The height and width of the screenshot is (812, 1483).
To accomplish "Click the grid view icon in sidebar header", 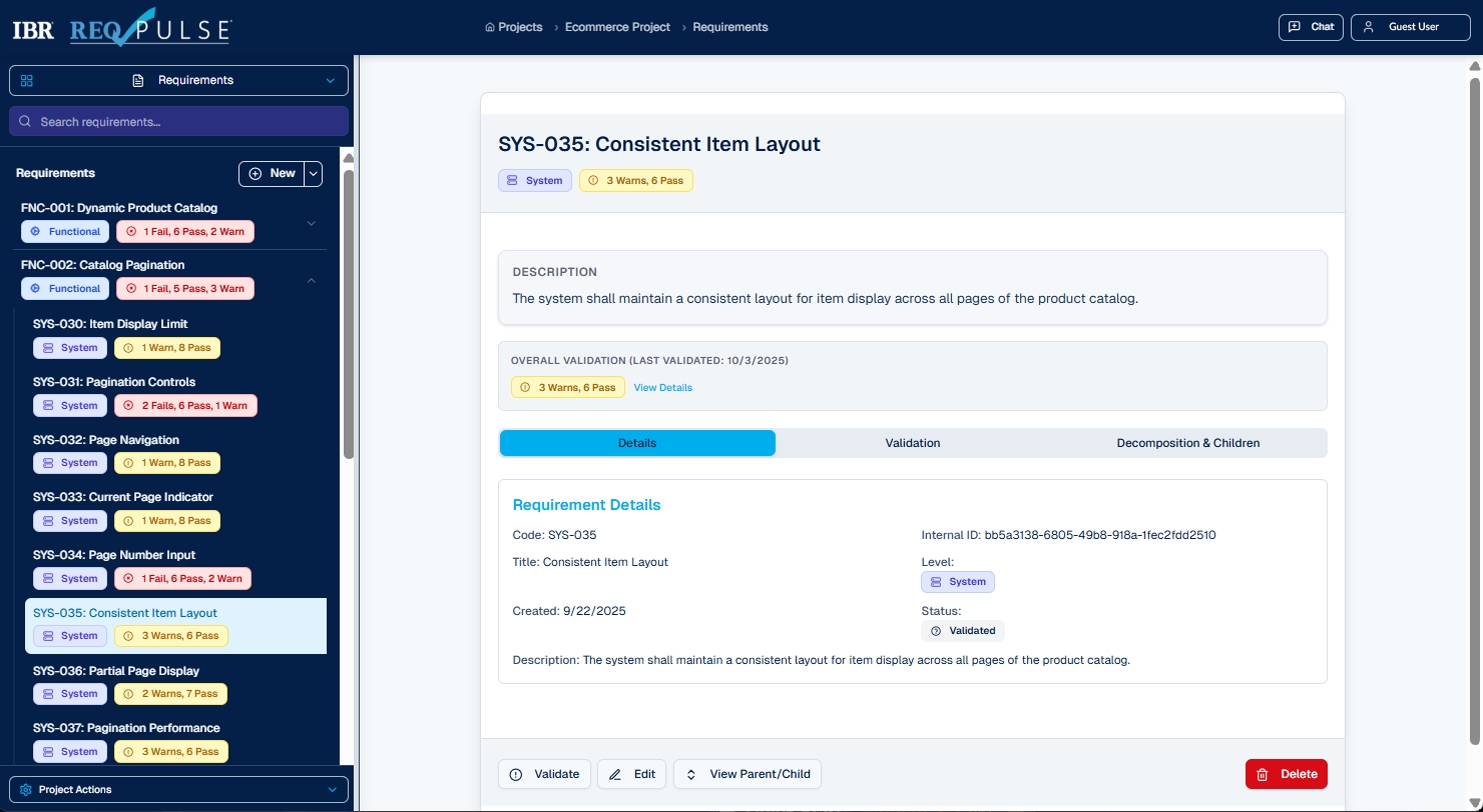I will coord(25,80).
